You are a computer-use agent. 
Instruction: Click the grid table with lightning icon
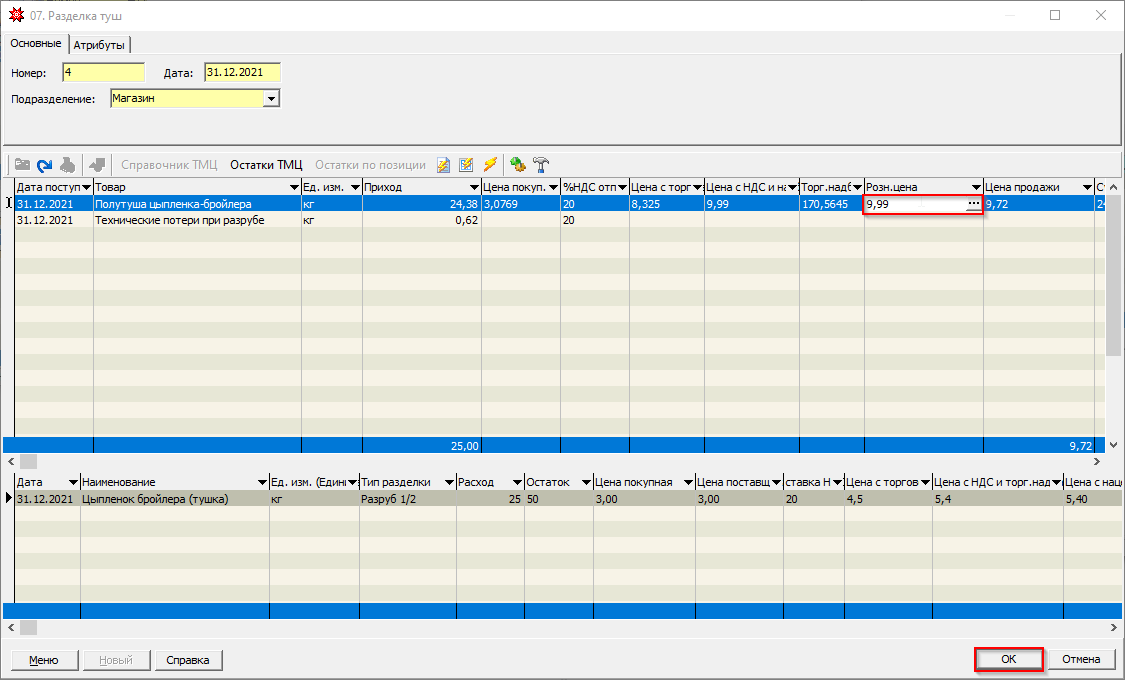pos(466,165)
